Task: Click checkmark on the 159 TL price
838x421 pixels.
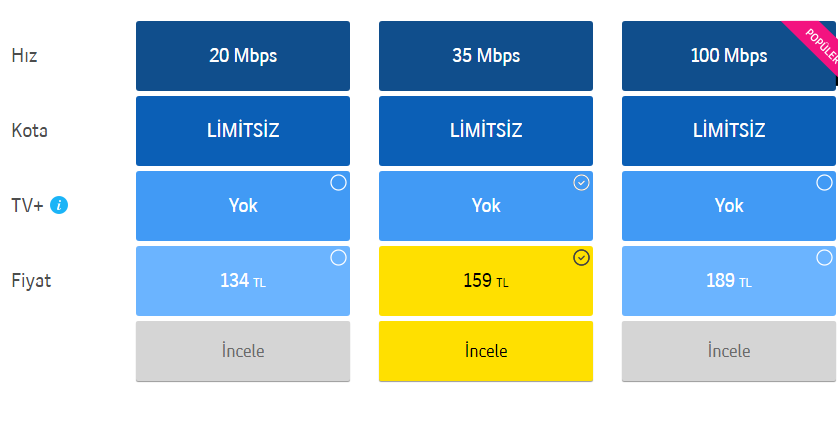Action: pyautogui.click(x=581, y=258)
